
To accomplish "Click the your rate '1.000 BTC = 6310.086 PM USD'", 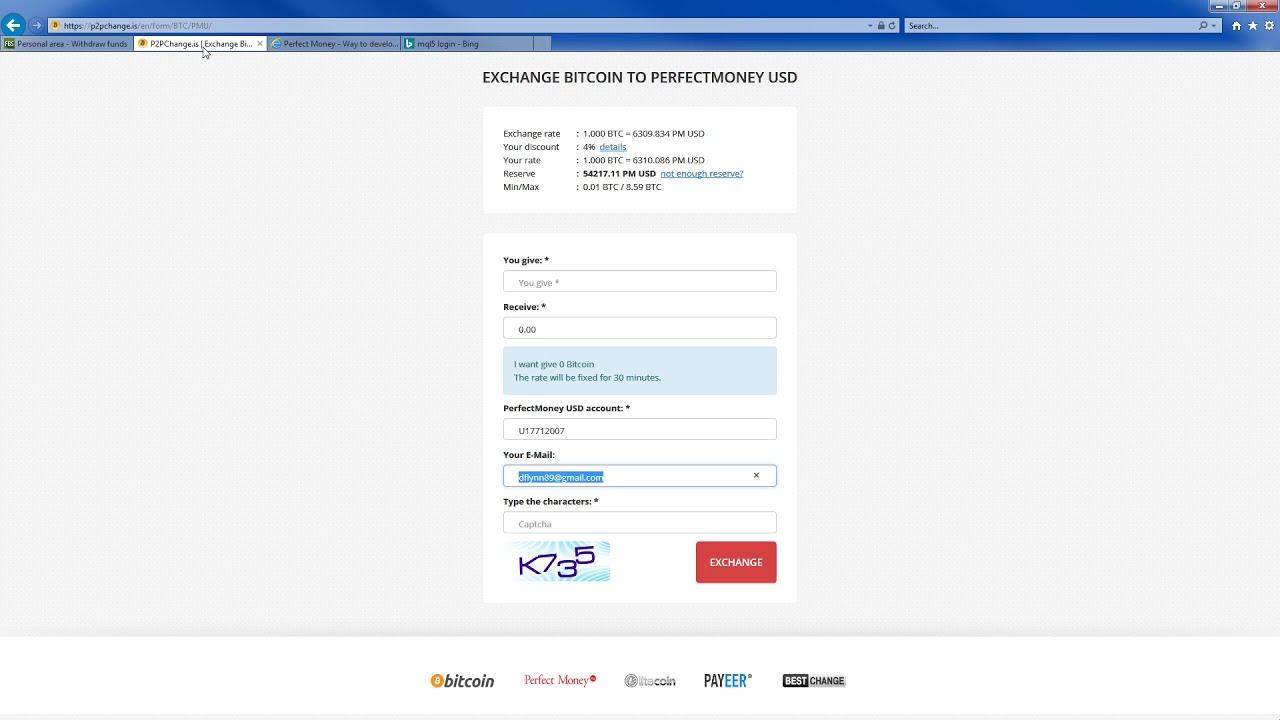I will coord(644,161).
